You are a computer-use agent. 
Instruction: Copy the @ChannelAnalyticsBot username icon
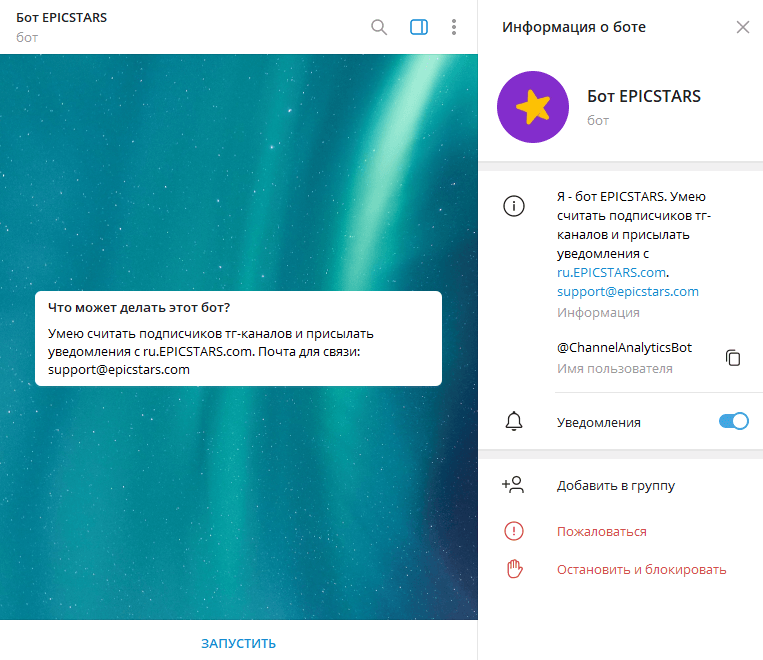[x=733, y=358]
